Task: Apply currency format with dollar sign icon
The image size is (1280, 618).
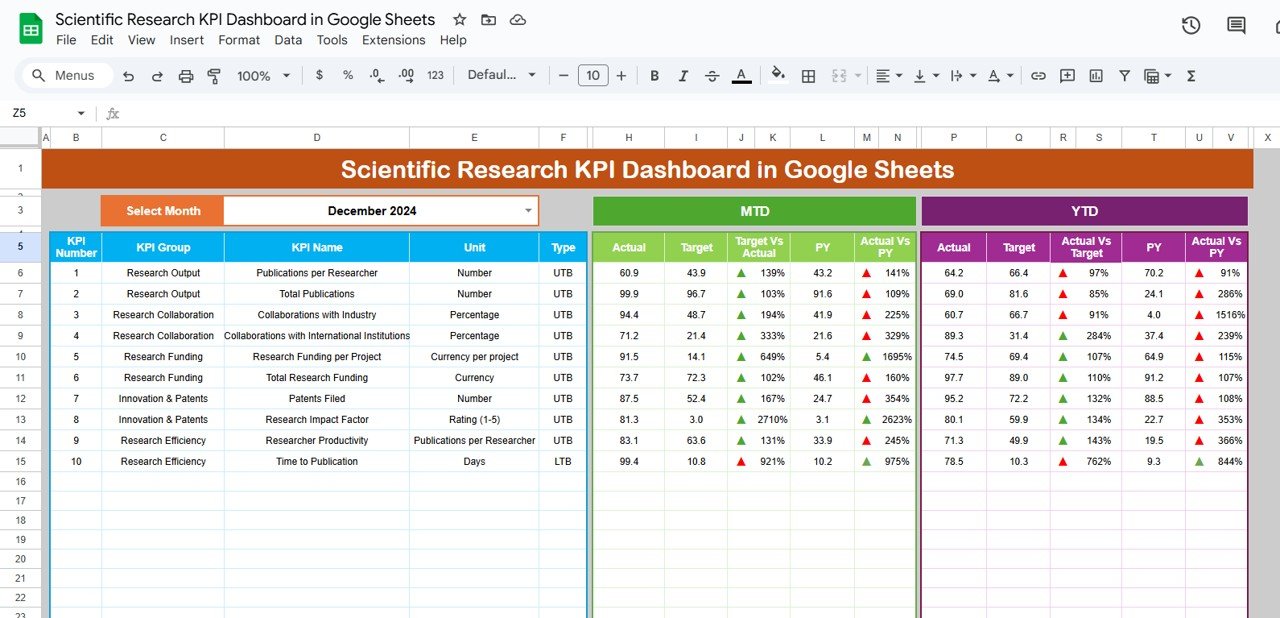Action: 318,75
